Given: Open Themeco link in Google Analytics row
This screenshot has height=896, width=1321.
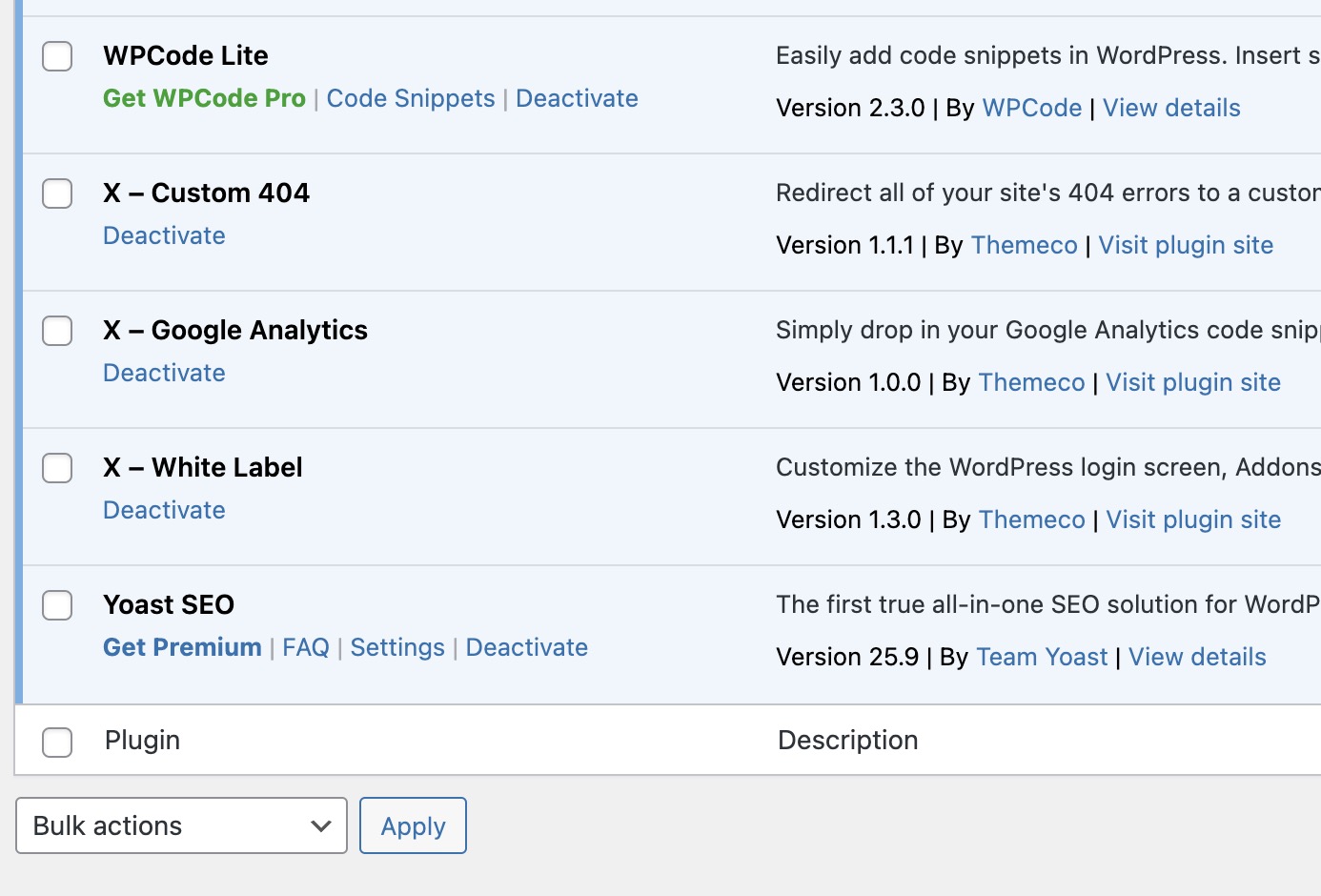Looking at the screenshot, I should (1032, 382).
